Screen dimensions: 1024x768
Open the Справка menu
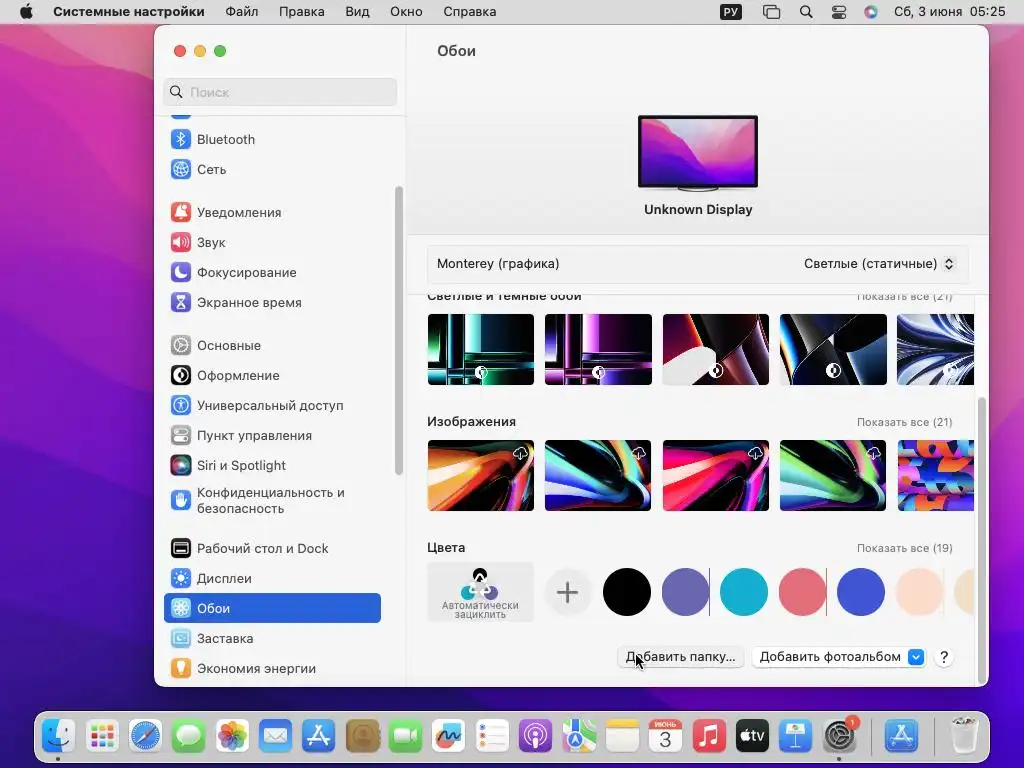[470, 12]
